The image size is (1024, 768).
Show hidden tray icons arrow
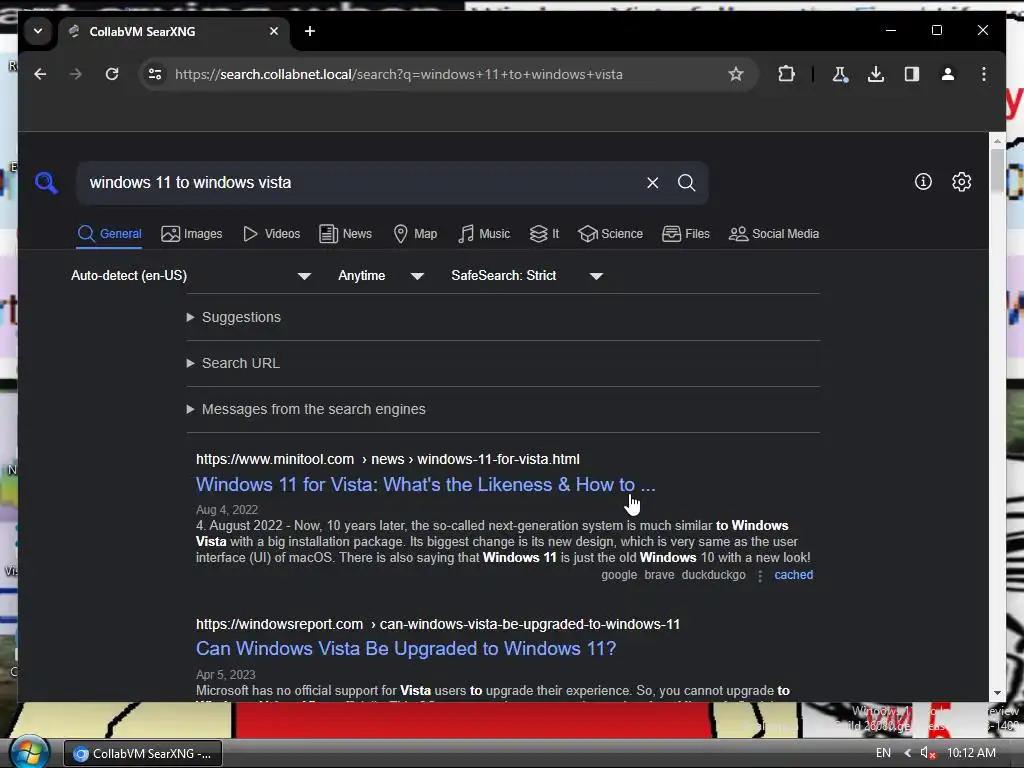click(907, 753)
